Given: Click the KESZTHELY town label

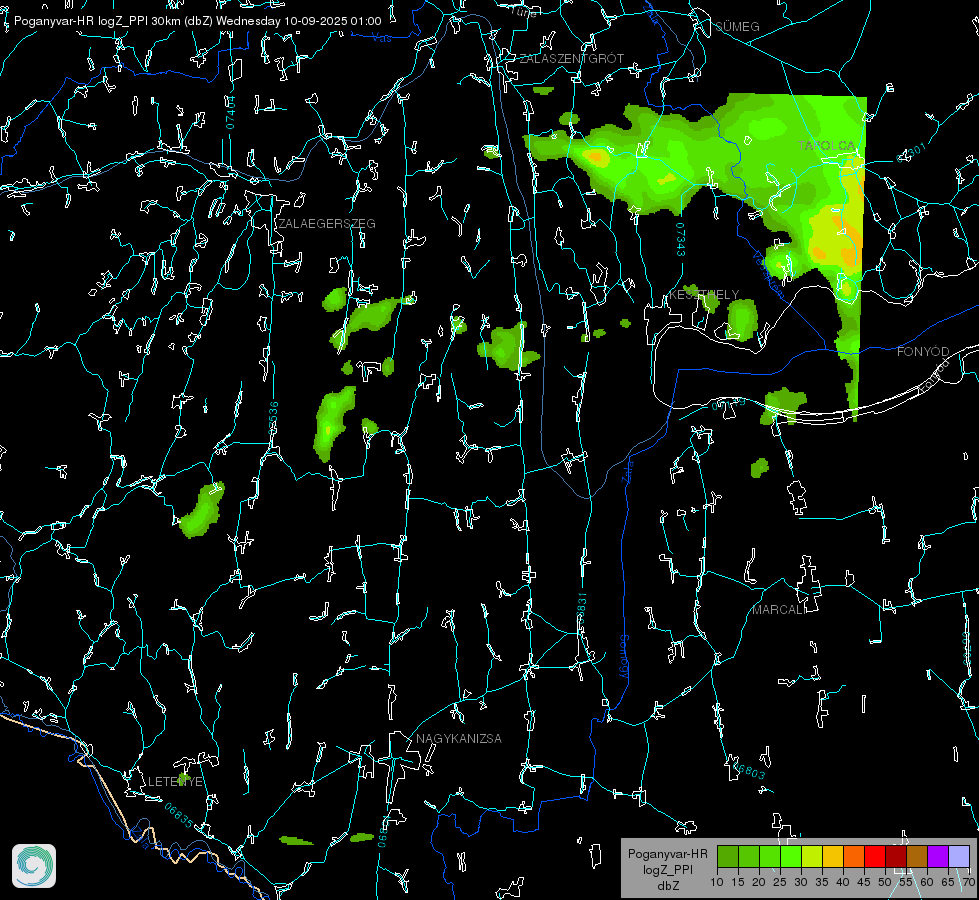Looking at the screenshot, I should [704, 294].
